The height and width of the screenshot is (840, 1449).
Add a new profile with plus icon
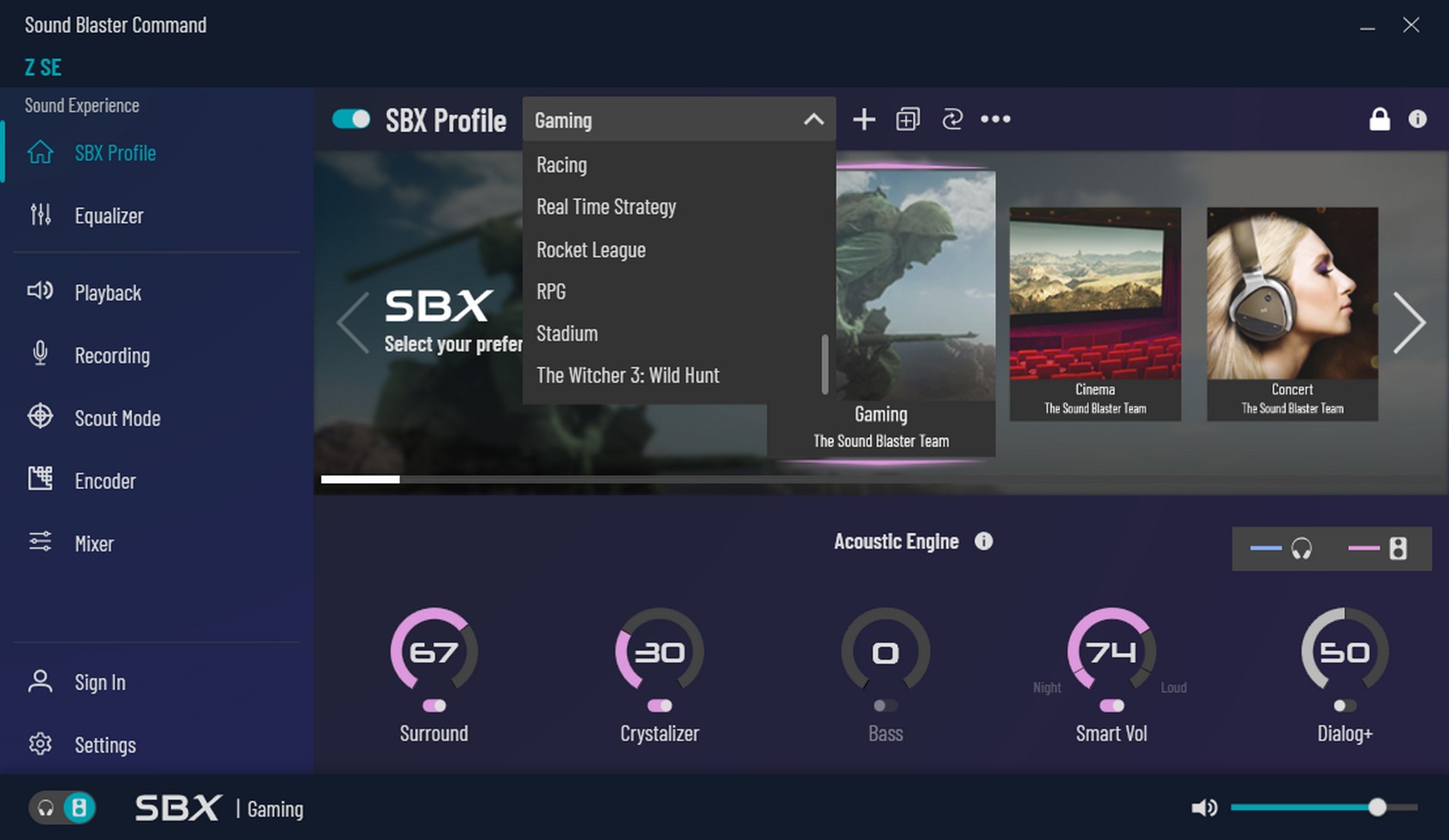(864, 120)
